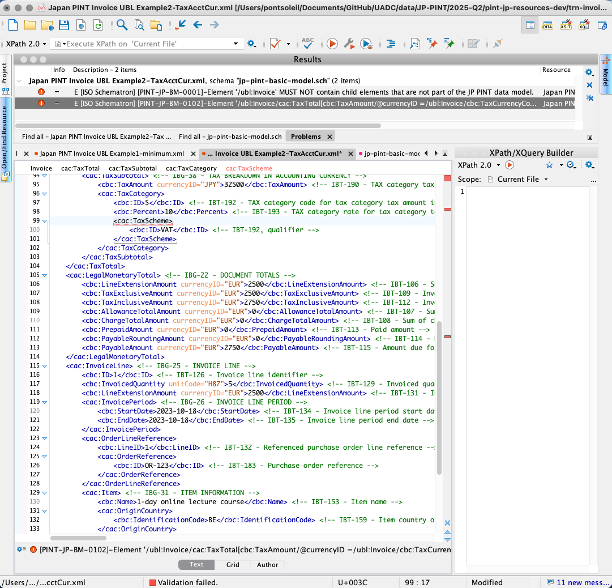Reload the document with green arrow icon
Viewport: 612px width, 588px height.
tap(98, 25)
